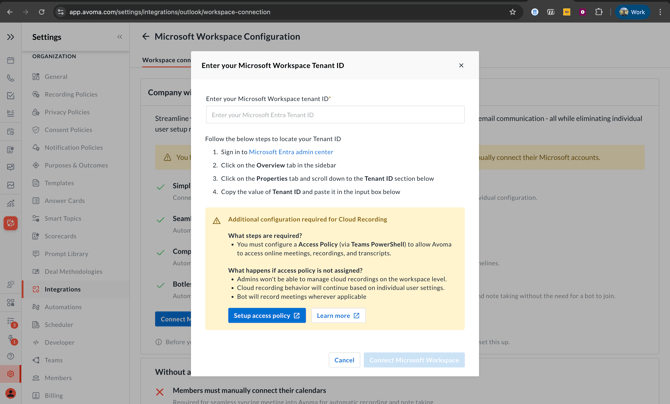Screen dimensions: 670x404
Task: Click the browser back button
Action: pyautogui.click(x=10, y=12)
